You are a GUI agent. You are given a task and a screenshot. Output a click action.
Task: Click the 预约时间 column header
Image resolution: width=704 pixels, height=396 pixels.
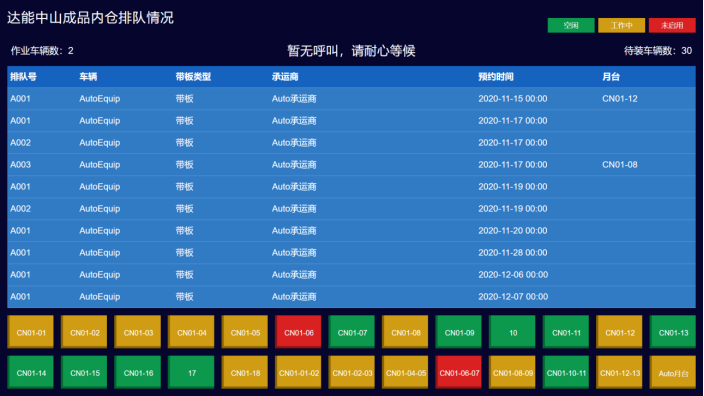click(x=496, y=77)
